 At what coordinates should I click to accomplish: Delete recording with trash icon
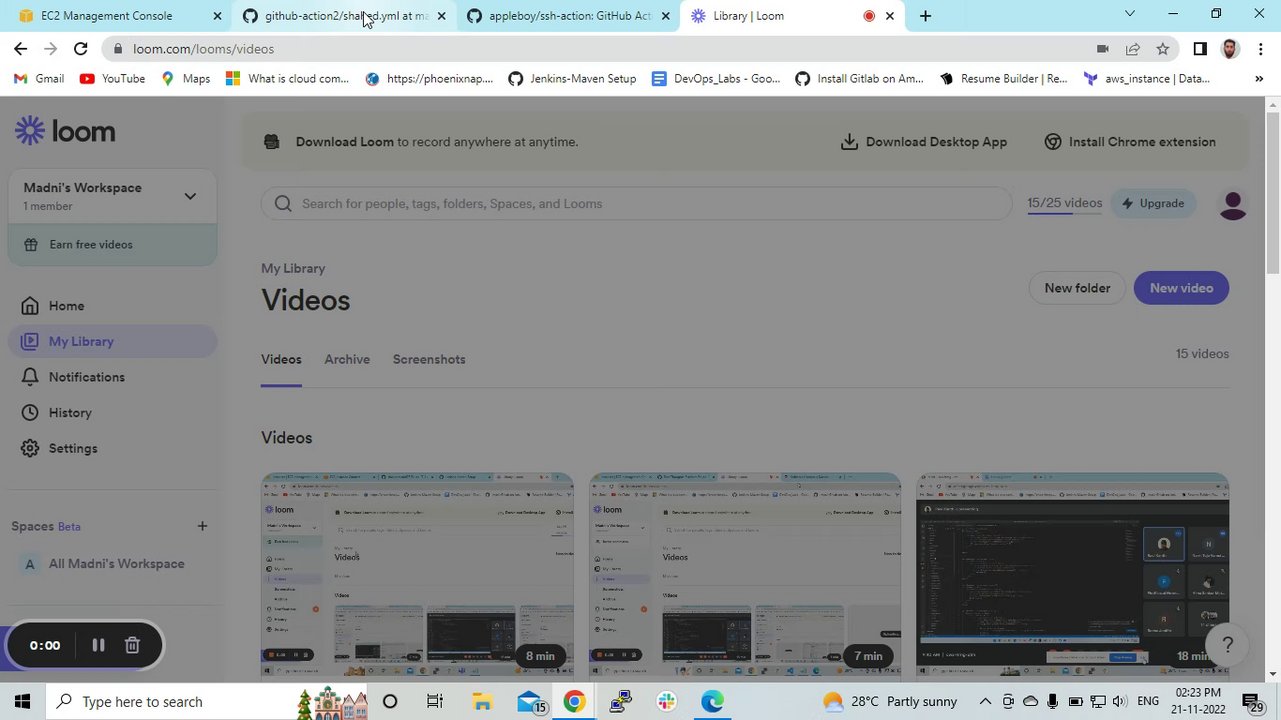coord(132,645)
